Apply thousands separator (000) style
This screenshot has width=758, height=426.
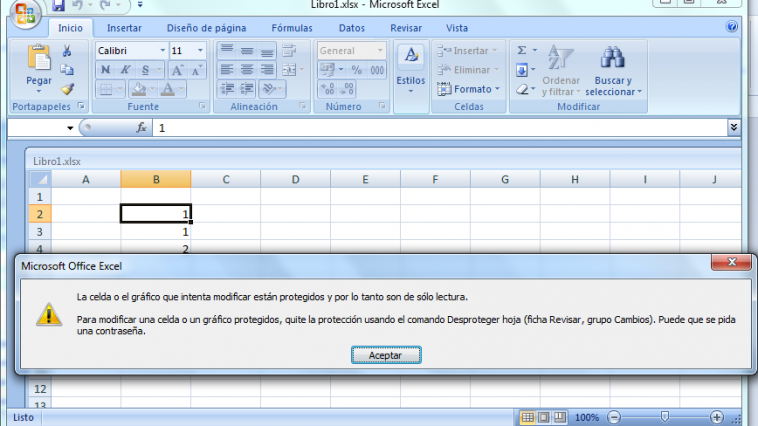[377, 70]
